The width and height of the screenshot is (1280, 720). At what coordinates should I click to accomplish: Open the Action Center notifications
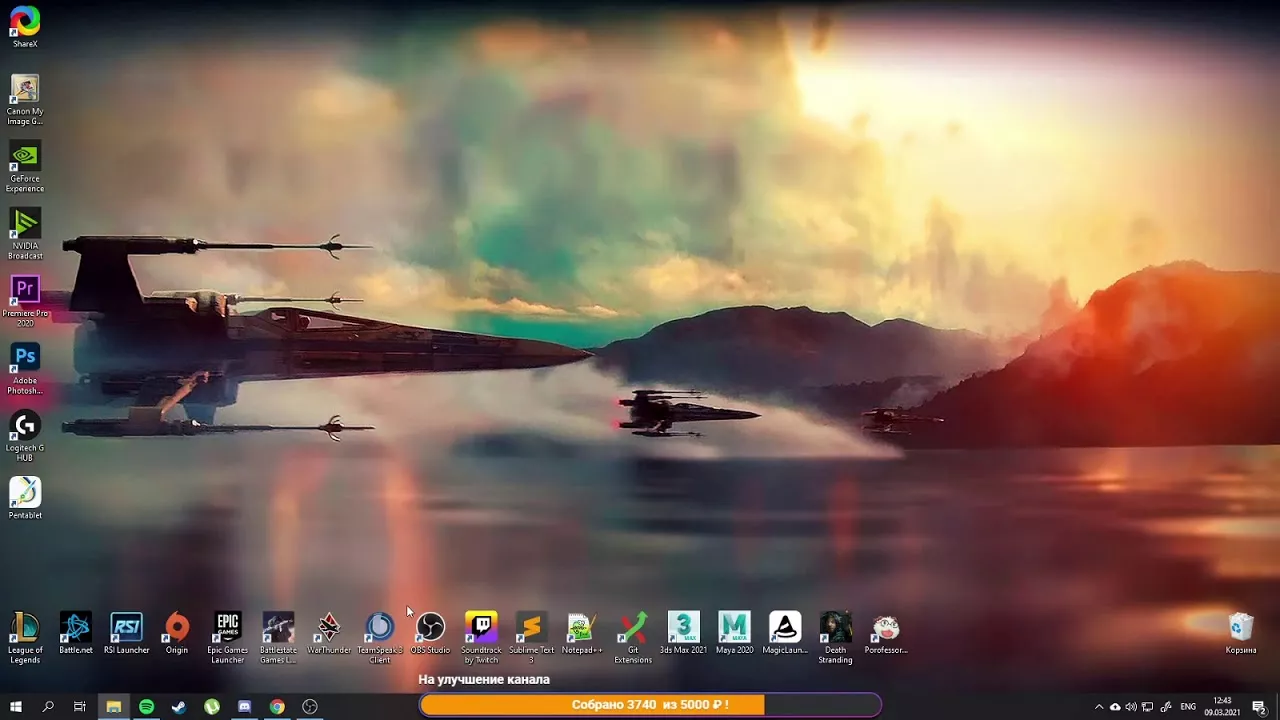coord(1259,707)
